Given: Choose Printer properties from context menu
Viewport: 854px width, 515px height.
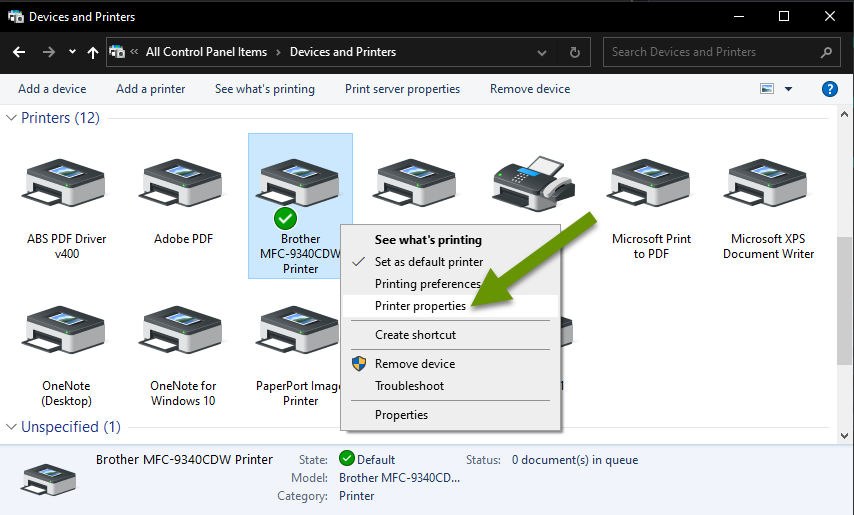Looking at the screenshot, I should (420, 306).
